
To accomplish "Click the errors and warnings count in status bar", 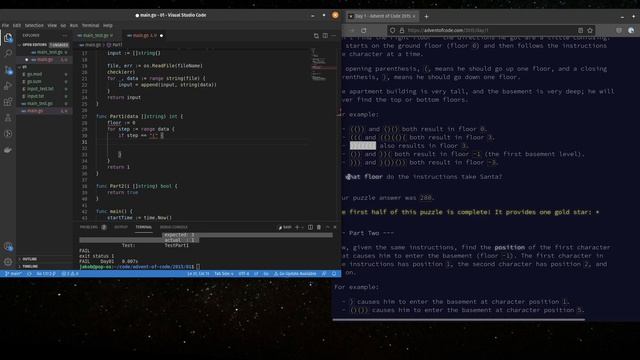I will click(x=70, y=274).
